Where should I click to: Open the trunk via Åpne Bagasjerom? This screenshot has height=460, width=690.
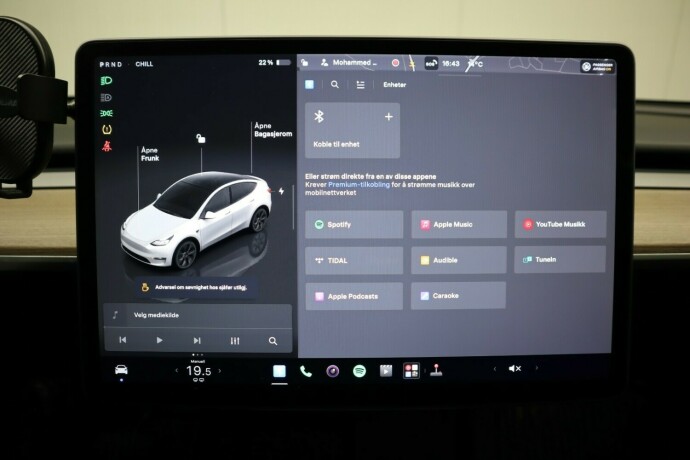(273, 130)
